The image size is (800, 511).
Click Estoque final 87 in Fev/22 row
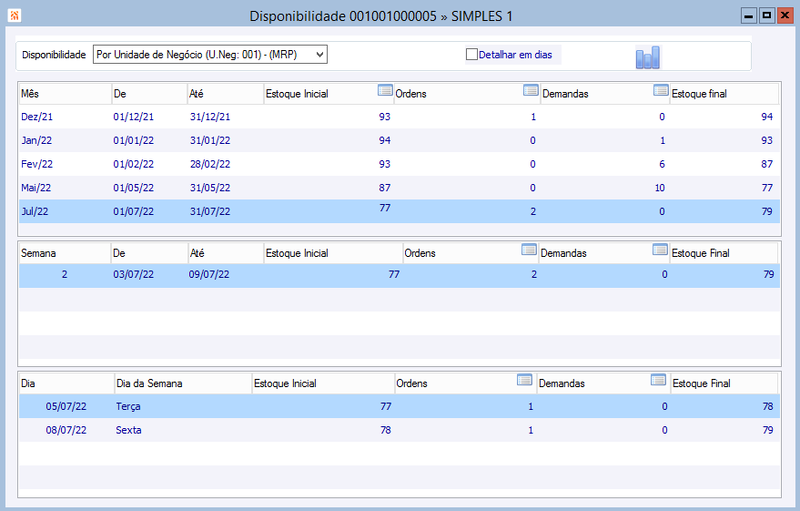pyautogui.click(x=767, y=164)
